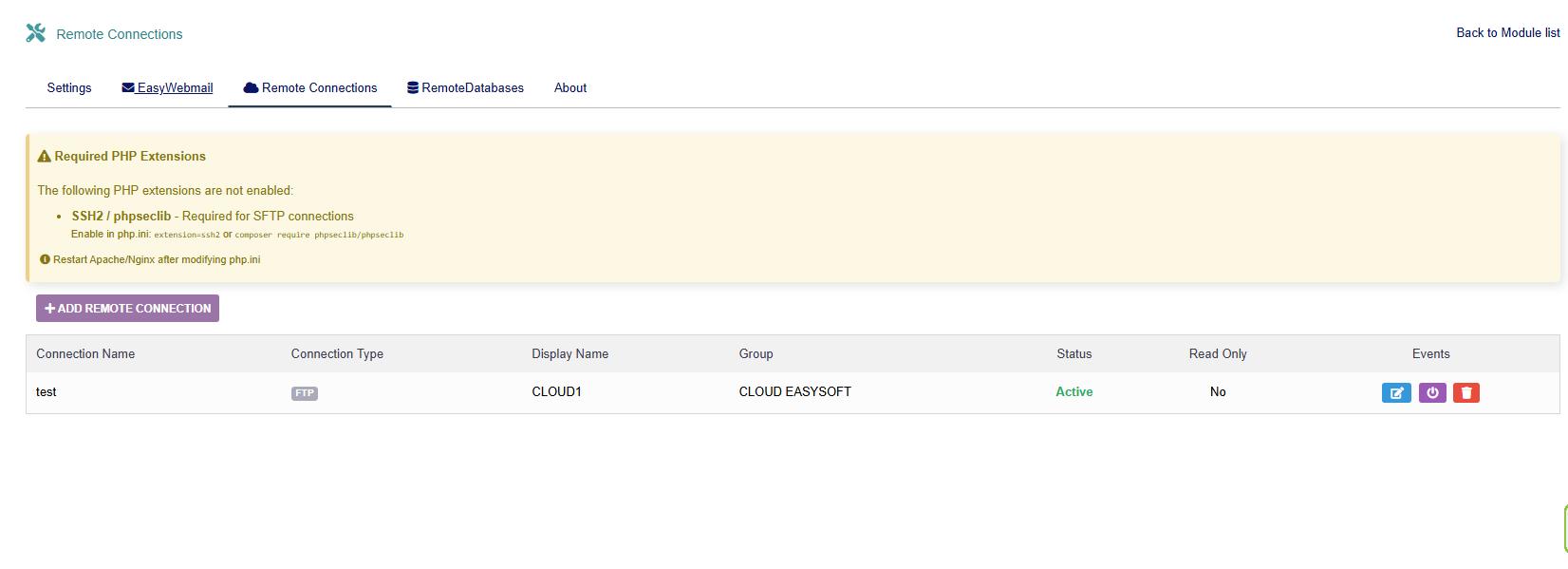Click the extension=ssh2 code snippet

coord(187,235)
